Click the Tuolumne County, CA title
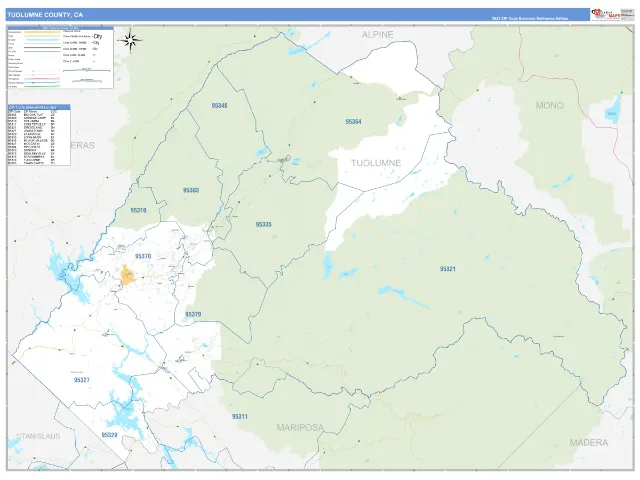This screenshot has height=480, width=640. point(45,15)
